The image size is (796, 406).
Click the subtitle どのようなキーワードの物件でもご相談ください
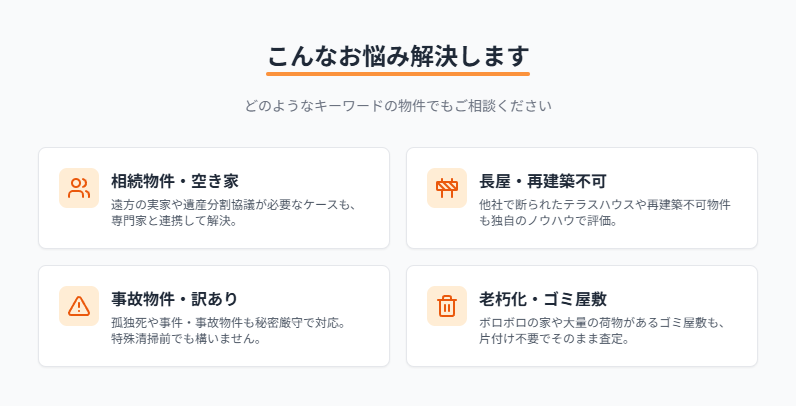pos(398,105)
